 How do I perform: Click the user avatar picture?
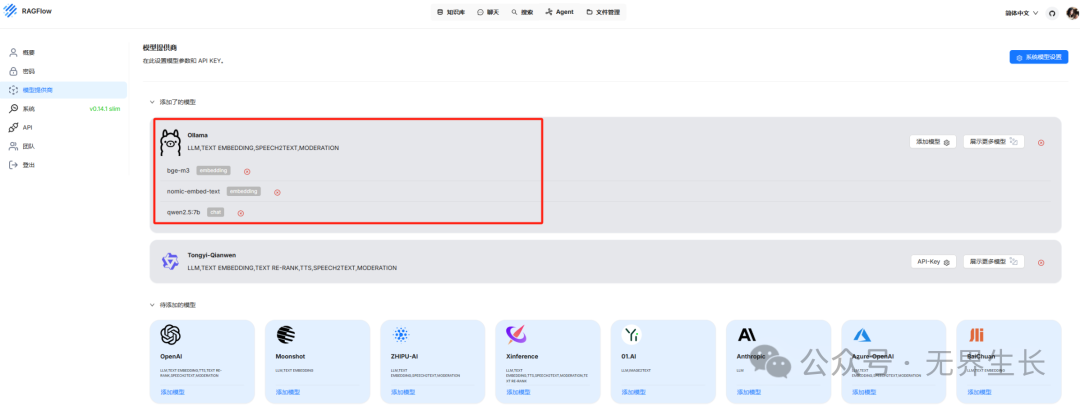point(1072,12)
